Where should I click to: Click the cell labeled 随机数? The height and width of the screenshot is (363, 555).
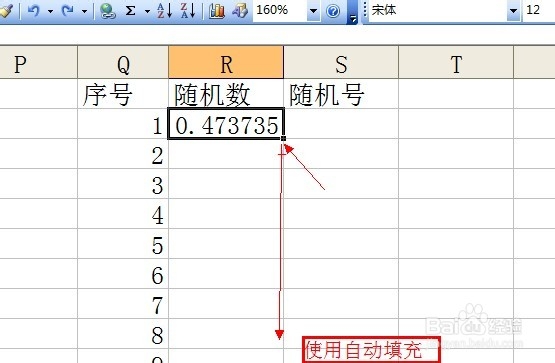[x=226, y=94]
